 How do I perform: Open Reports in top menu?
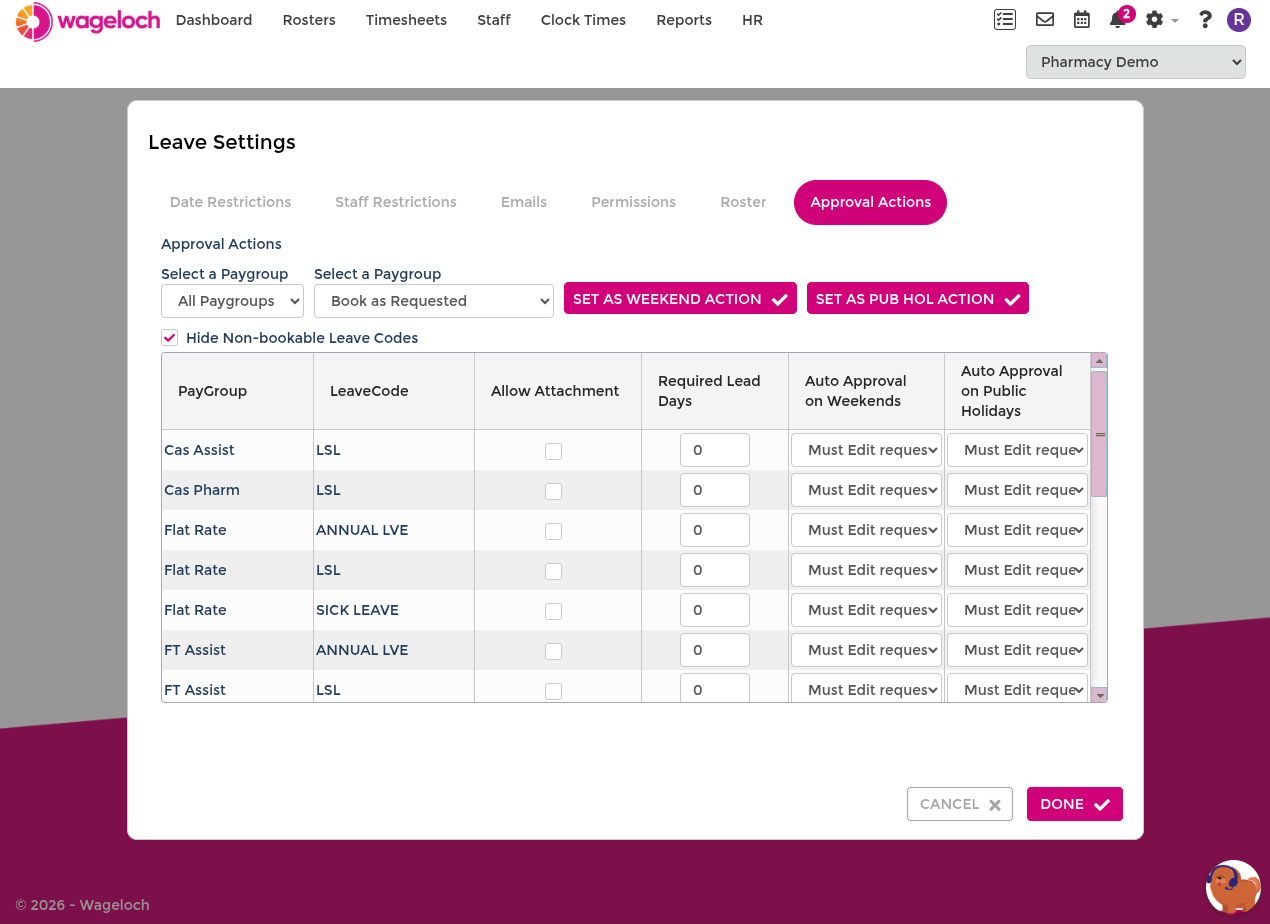pyautogui.click(x=684, y=20)
